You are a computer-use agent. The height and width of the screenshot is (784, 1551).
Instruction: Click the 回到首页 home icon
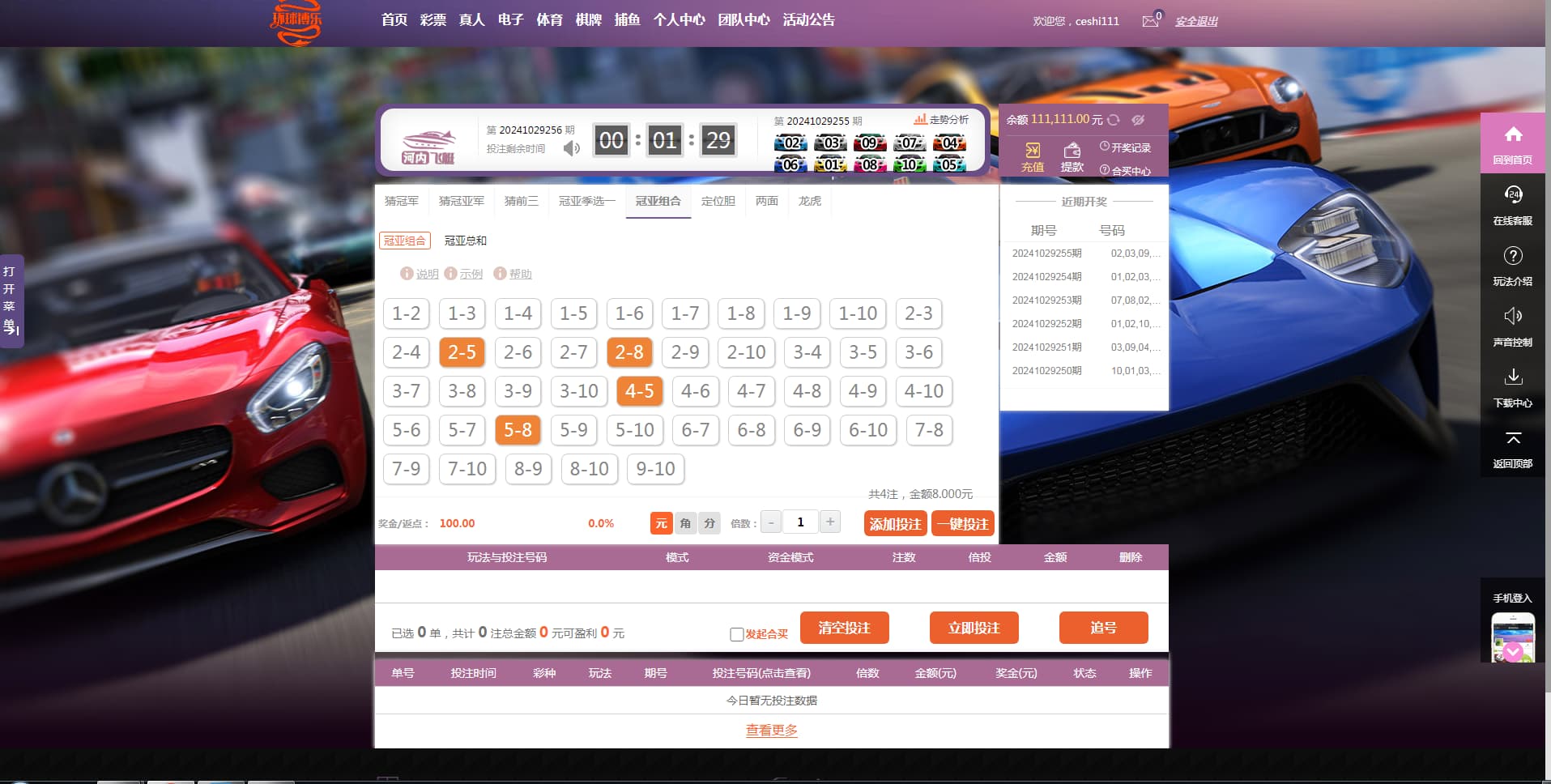coord(1513,134)
